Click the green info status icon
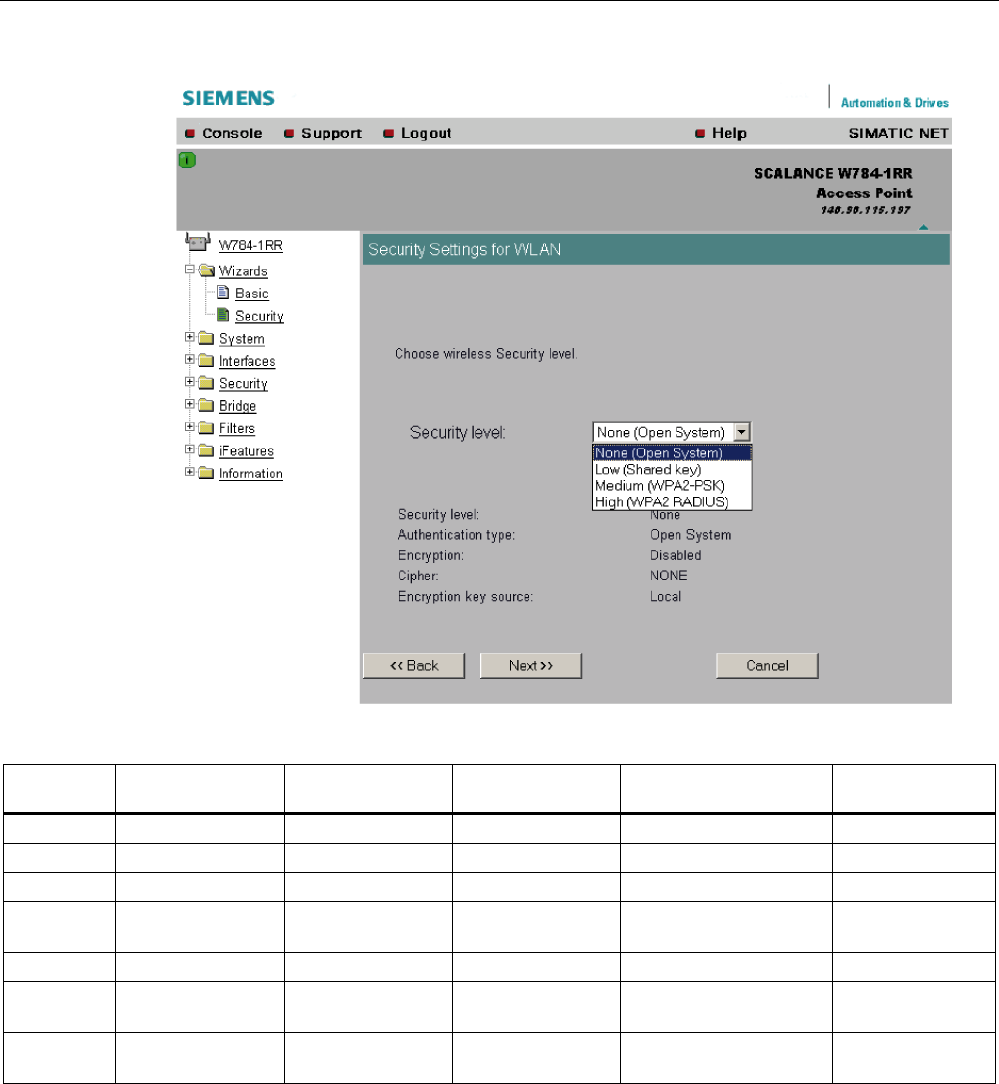 187,160
